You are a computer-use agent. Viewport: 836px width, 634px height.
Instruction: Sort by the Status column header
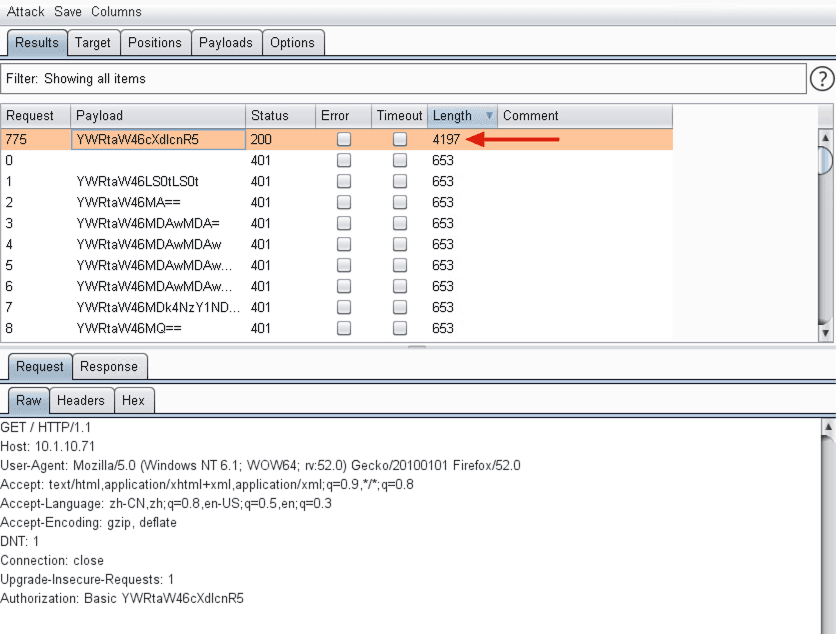click(x=280, y=116)
